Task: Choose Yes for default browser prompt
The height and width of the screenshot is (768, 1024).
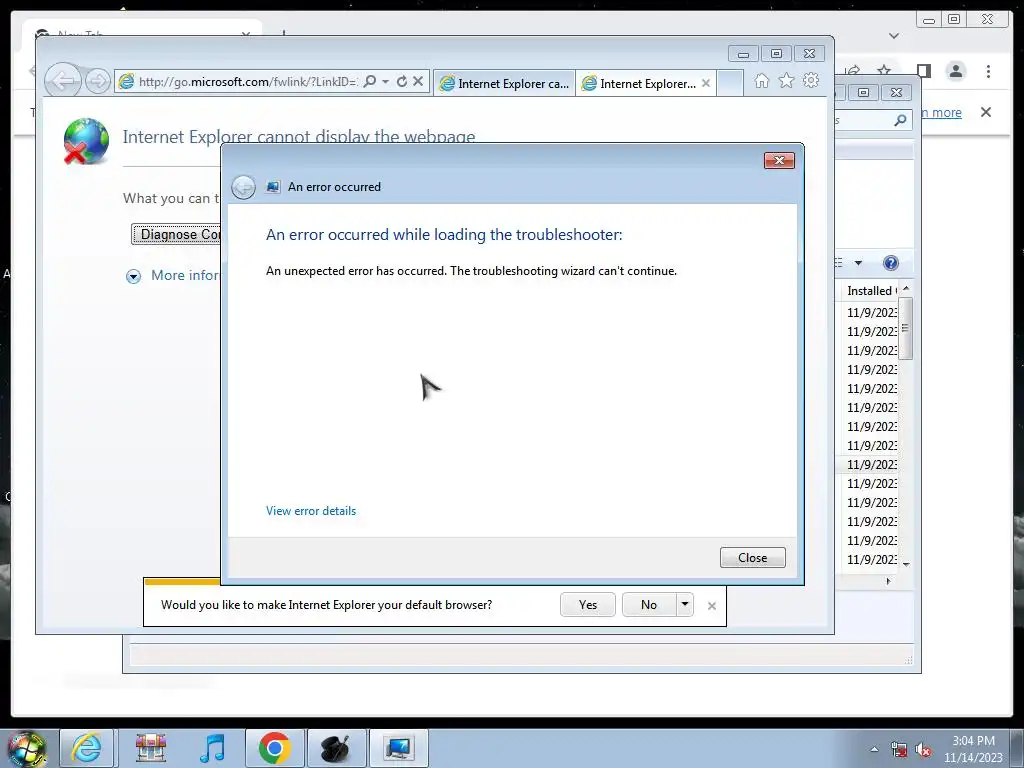Action: (588, 605)
